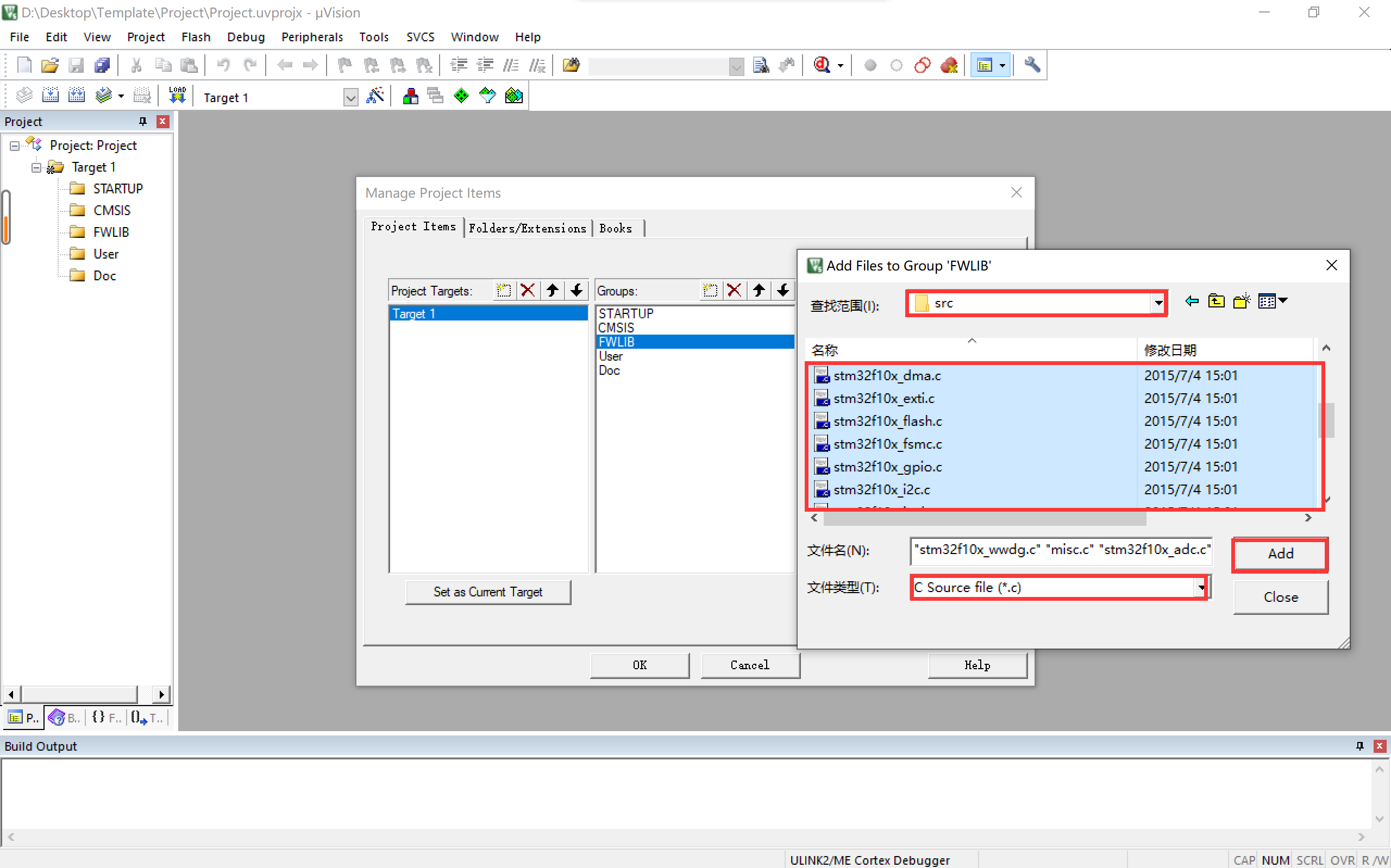Delete the selected group with the red X icon
This screenshot has width=1391, height=868.
(734, 291)
